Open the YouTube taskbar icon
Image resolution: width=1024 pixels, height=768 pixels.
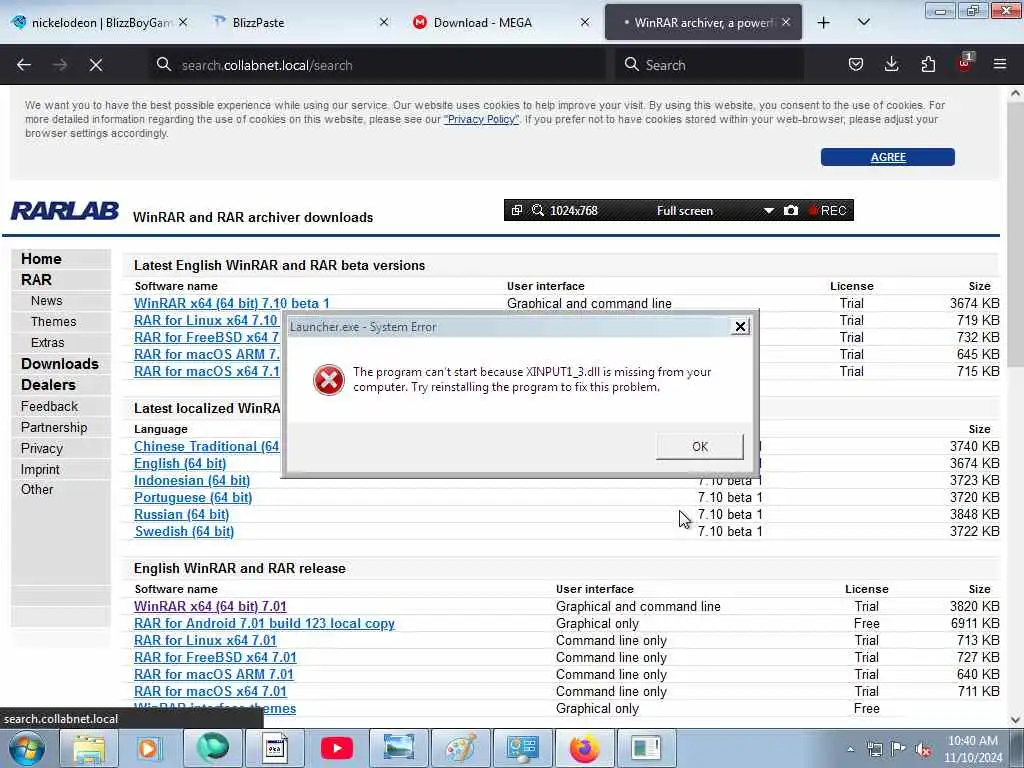point(337,748)
